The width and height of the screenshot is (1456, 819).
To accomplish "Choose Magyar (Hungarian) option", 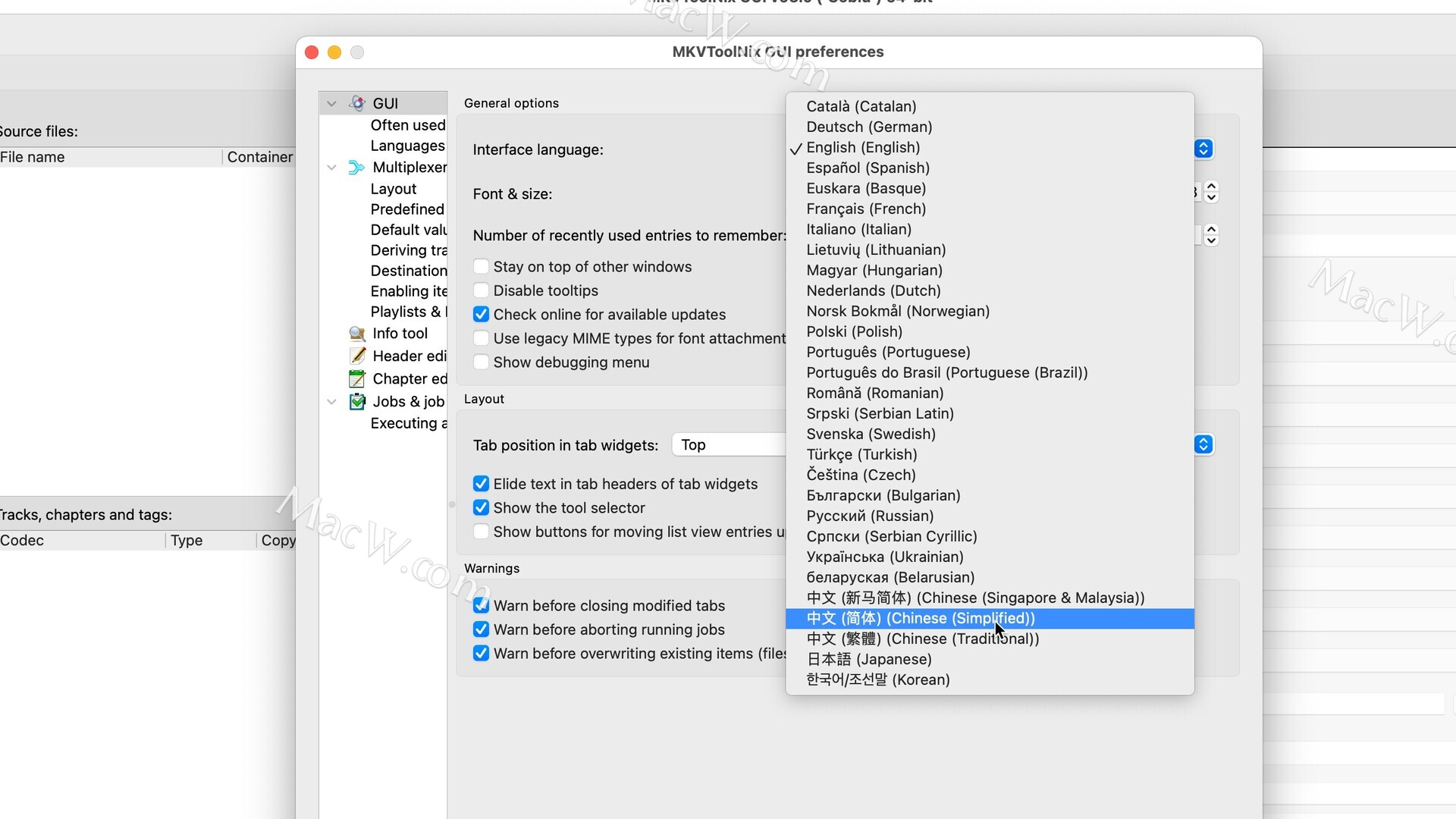I will point(990,270).
